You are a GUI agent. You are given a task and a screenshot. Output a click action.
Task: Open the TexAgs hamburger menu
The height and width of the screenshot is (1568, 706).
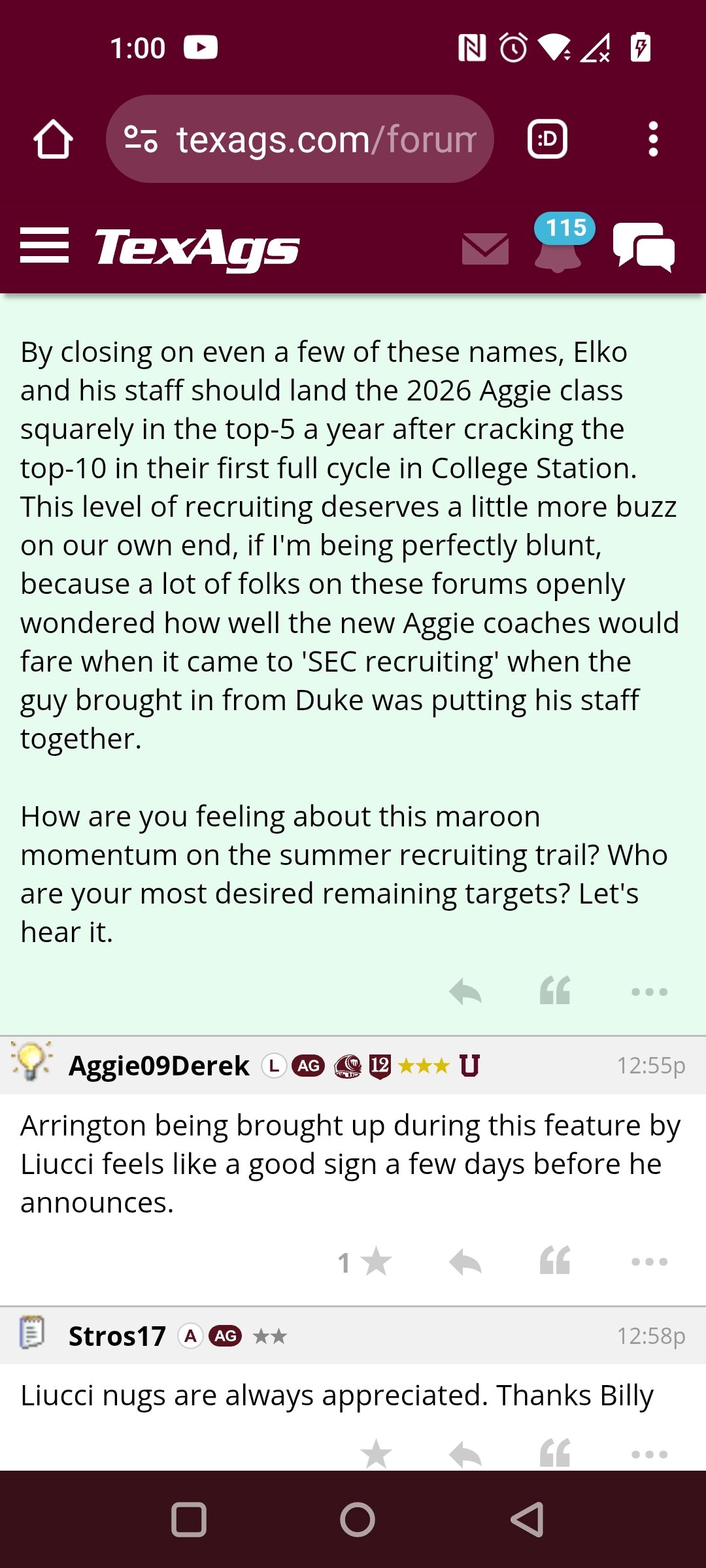pyautogui.click(x=44, y=246)
